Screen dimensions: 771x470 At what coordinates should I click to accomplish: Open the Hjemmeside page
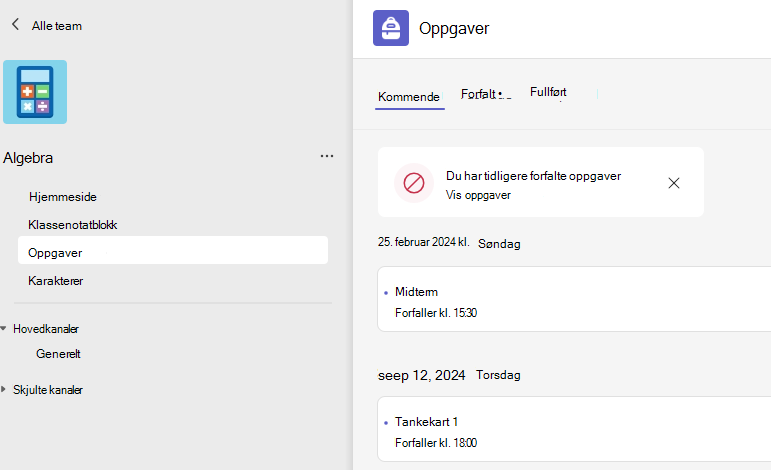62,197
